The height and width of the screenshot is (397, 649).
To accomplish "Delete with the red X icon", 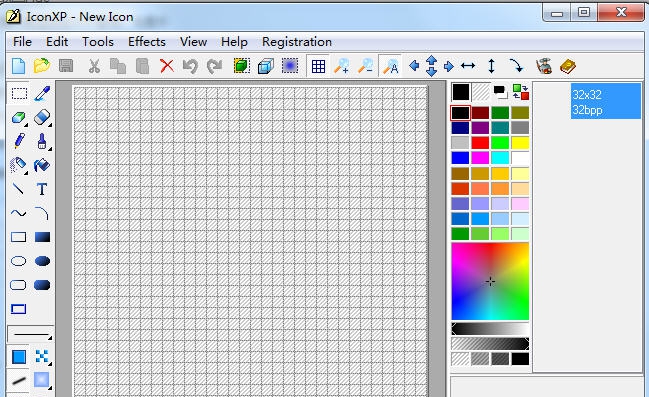I will tap(167, 66).
